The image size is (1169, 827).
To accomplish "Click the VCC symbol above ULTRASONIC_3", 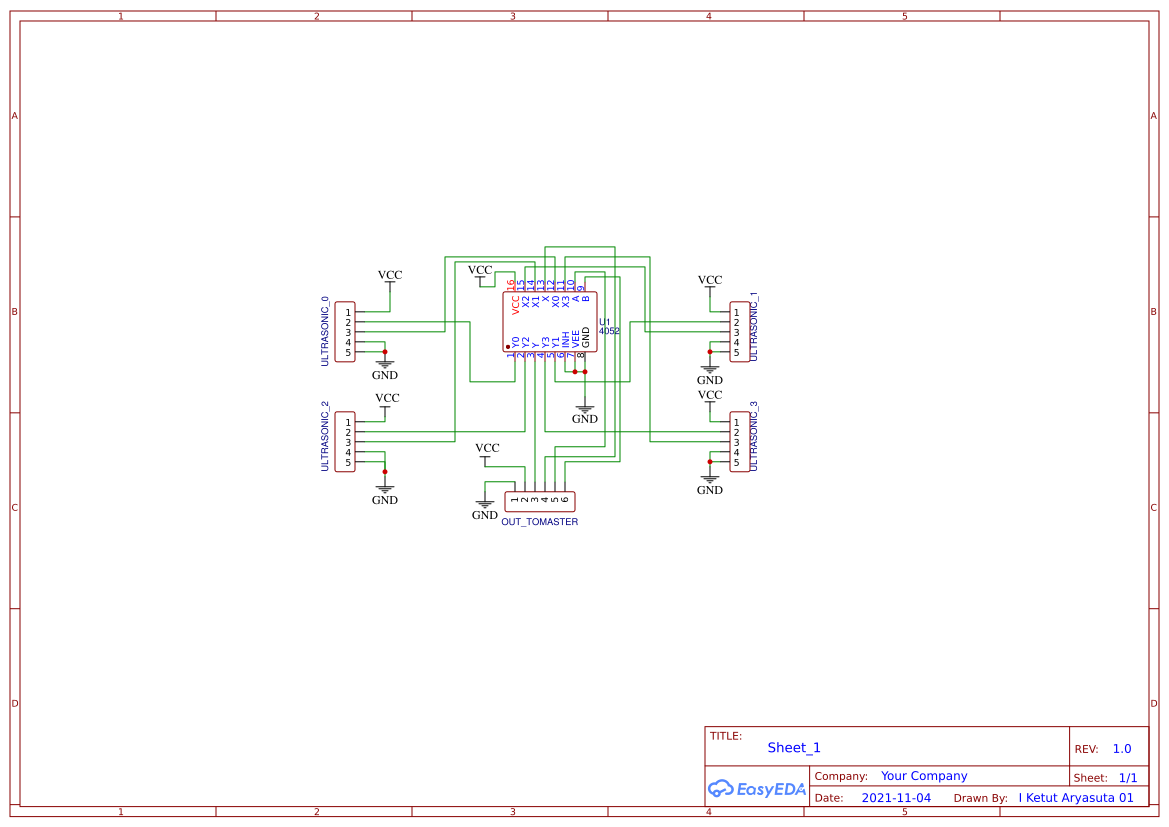I will [709, 397].
